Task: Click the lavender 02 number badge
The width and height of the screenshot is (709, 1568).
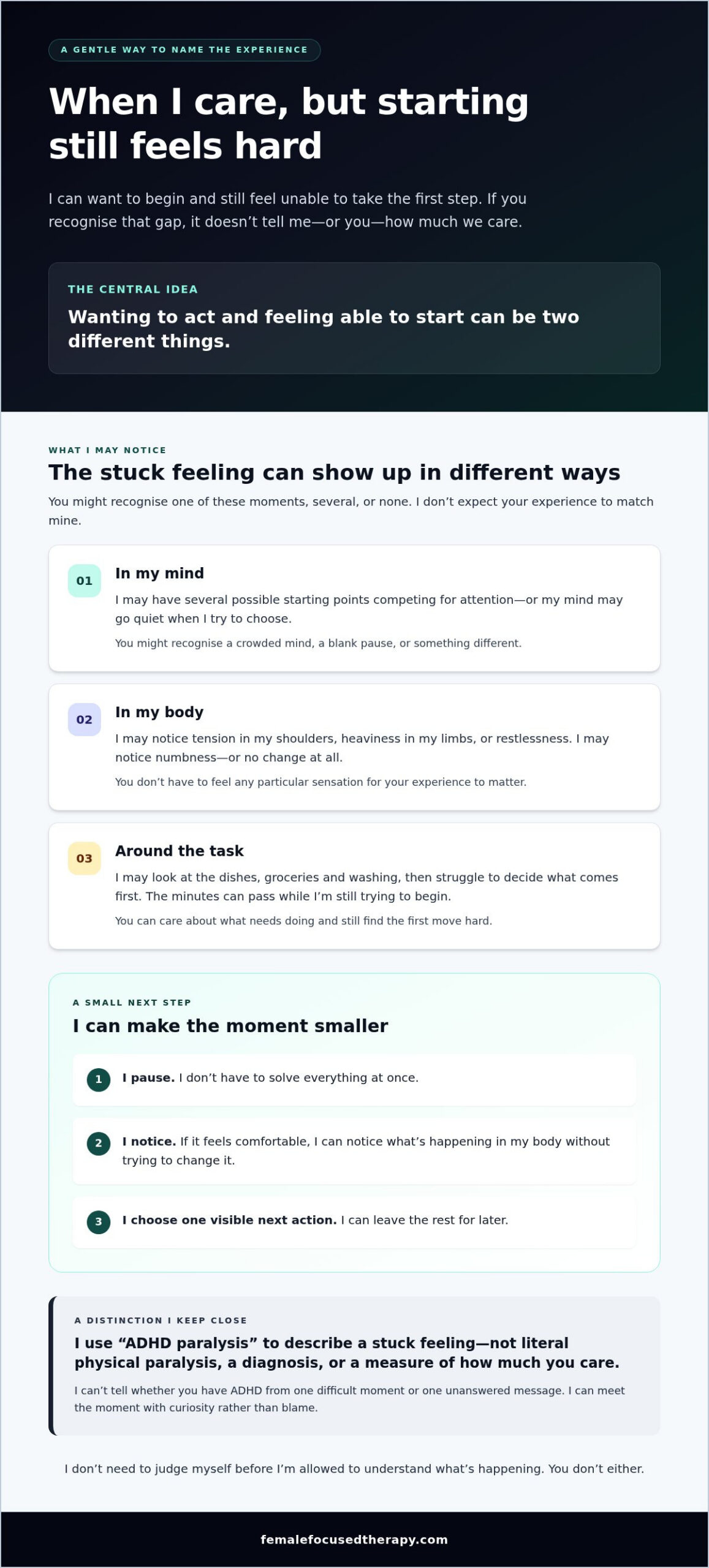Action: coord(85,720)
